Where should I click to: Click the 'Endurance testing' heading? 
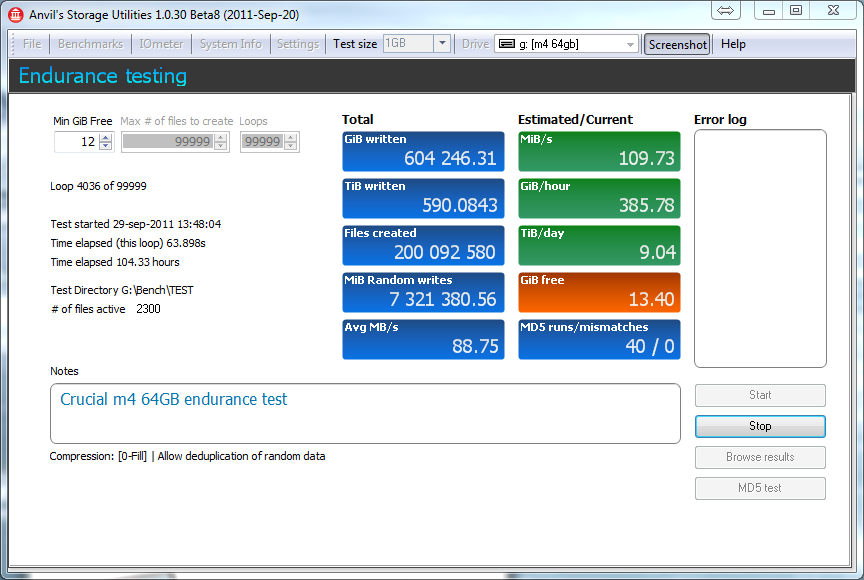click(102, 75)
